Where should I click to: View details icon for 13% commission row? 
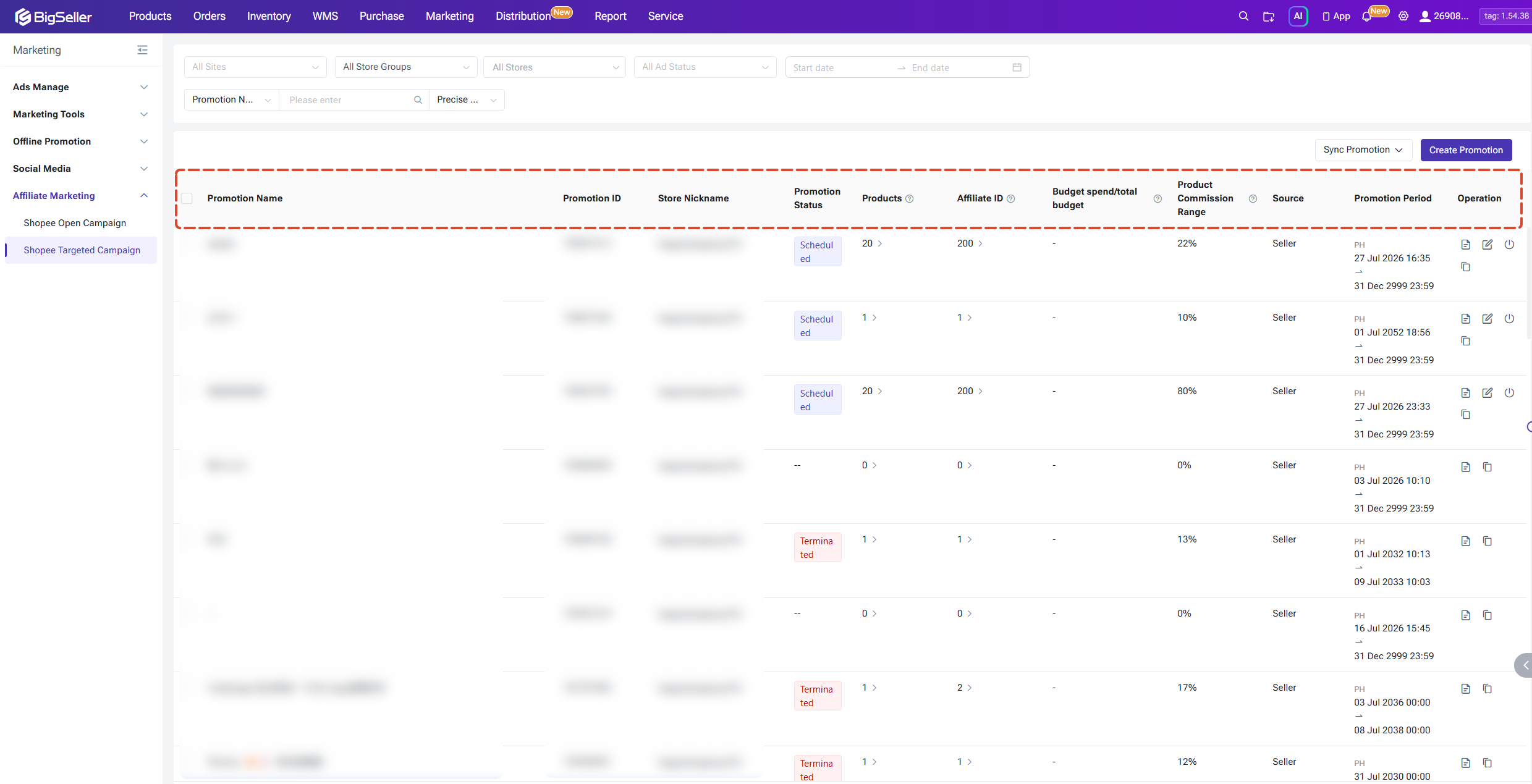1466,541
